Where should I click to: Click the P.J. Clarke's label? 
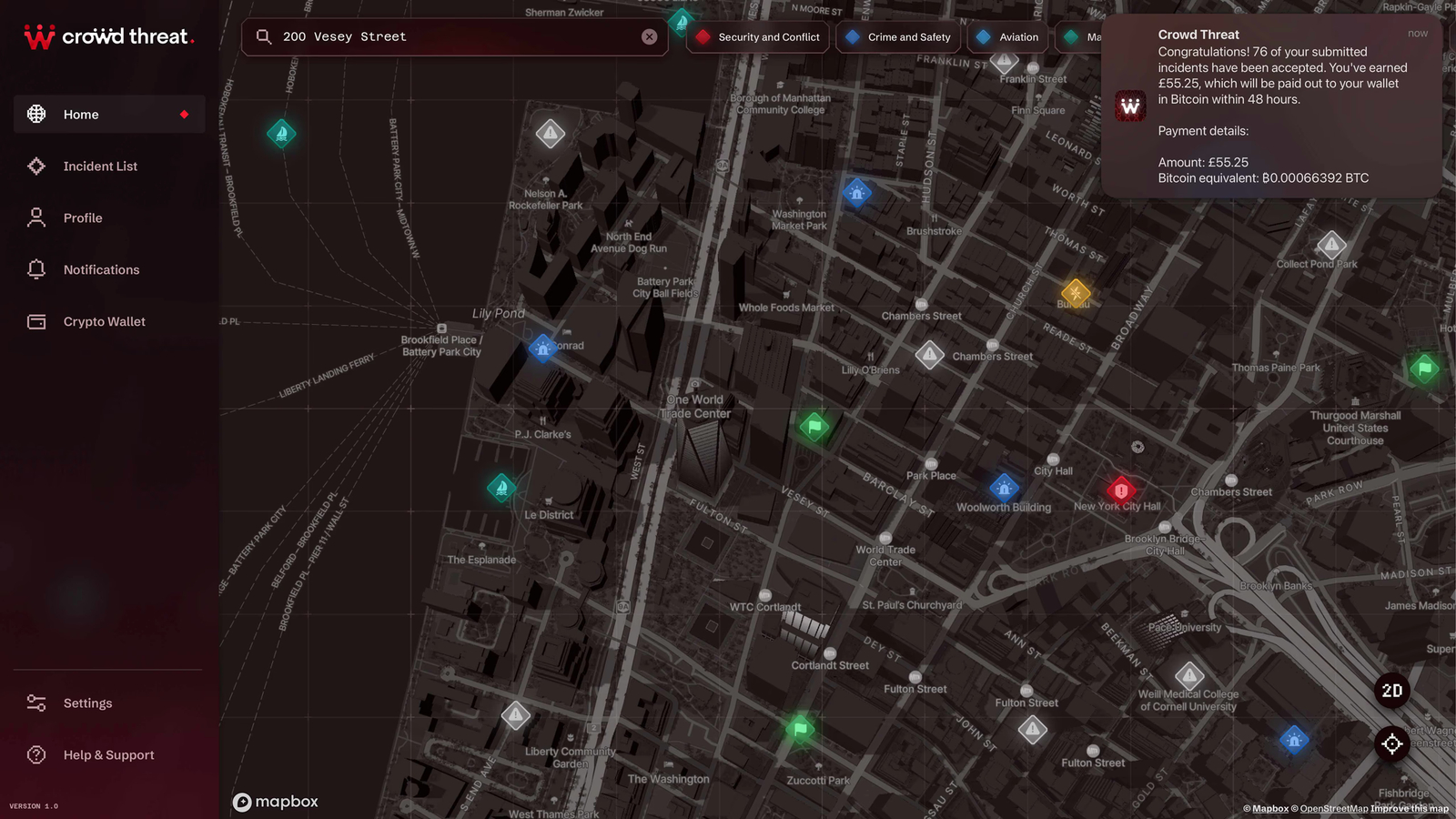click(x=543, y=434)
